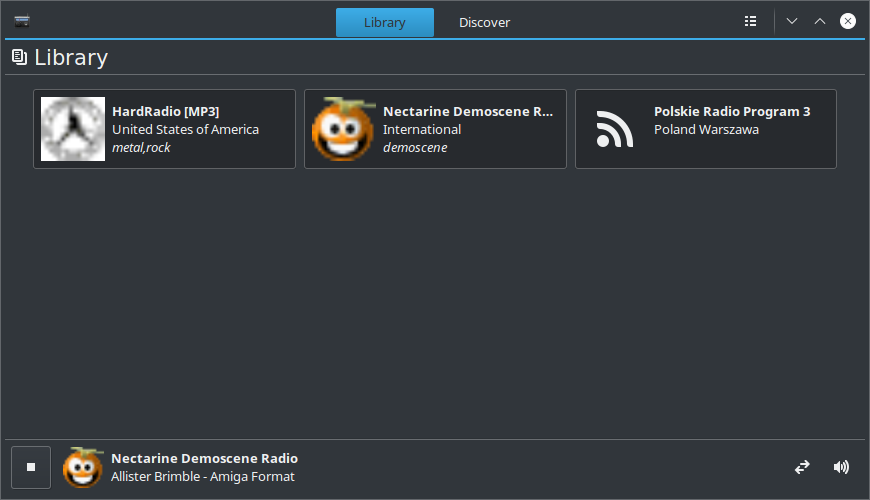Switch to the Library tab
Image resolution: width=870 pixels, height=500 pixels.
(385, 22)
